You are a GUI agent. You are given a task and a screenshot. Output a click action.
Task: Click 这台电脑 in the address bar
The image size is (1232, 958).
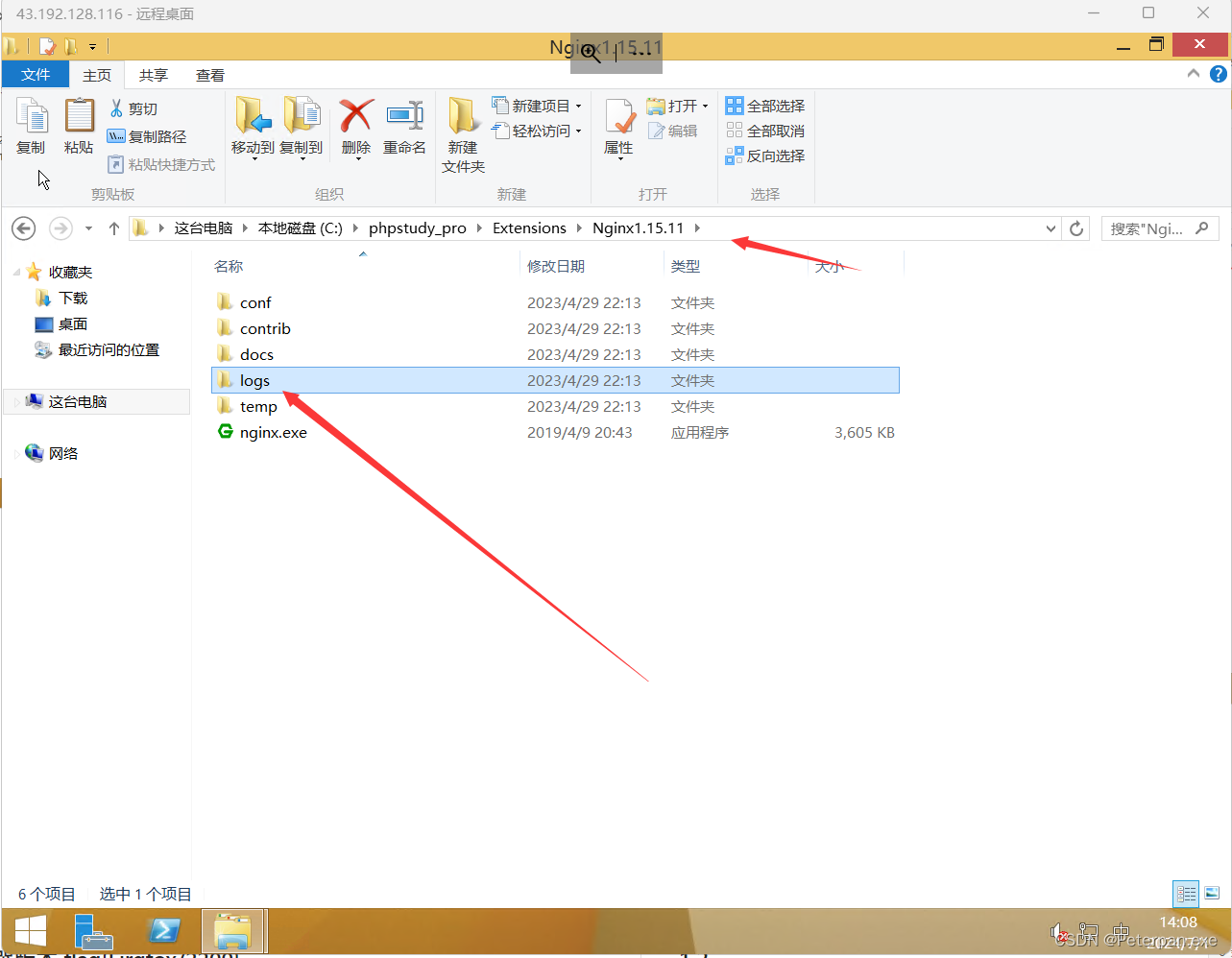[x=204, y=228]
